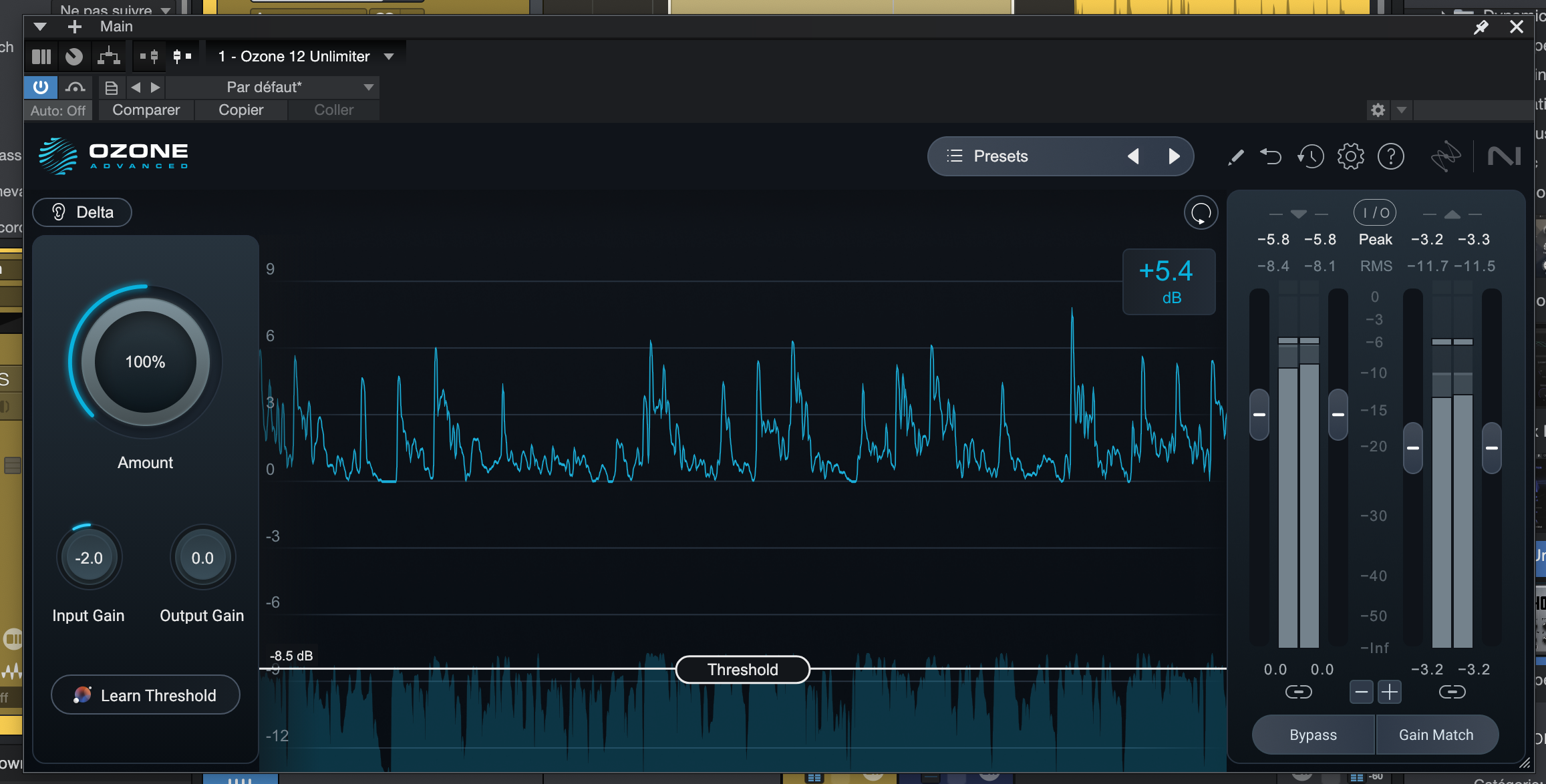The height and width of the screenshot is (784, 1546).
Task: Click the input channel link icon
Action: (1298, 692)
